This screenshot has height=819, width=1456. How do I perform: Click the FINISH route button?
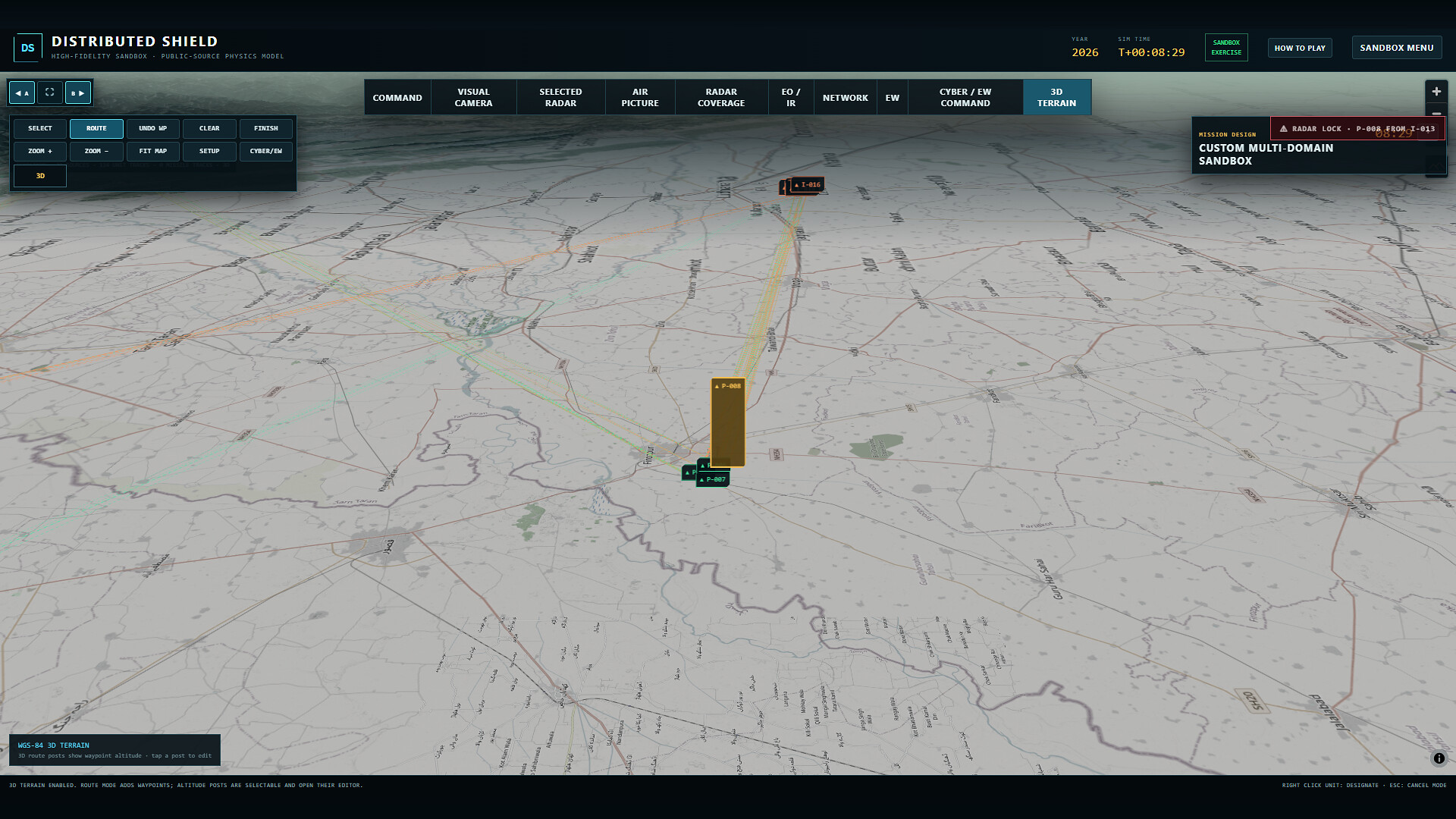pyautogui.click(x=266, y=129)
